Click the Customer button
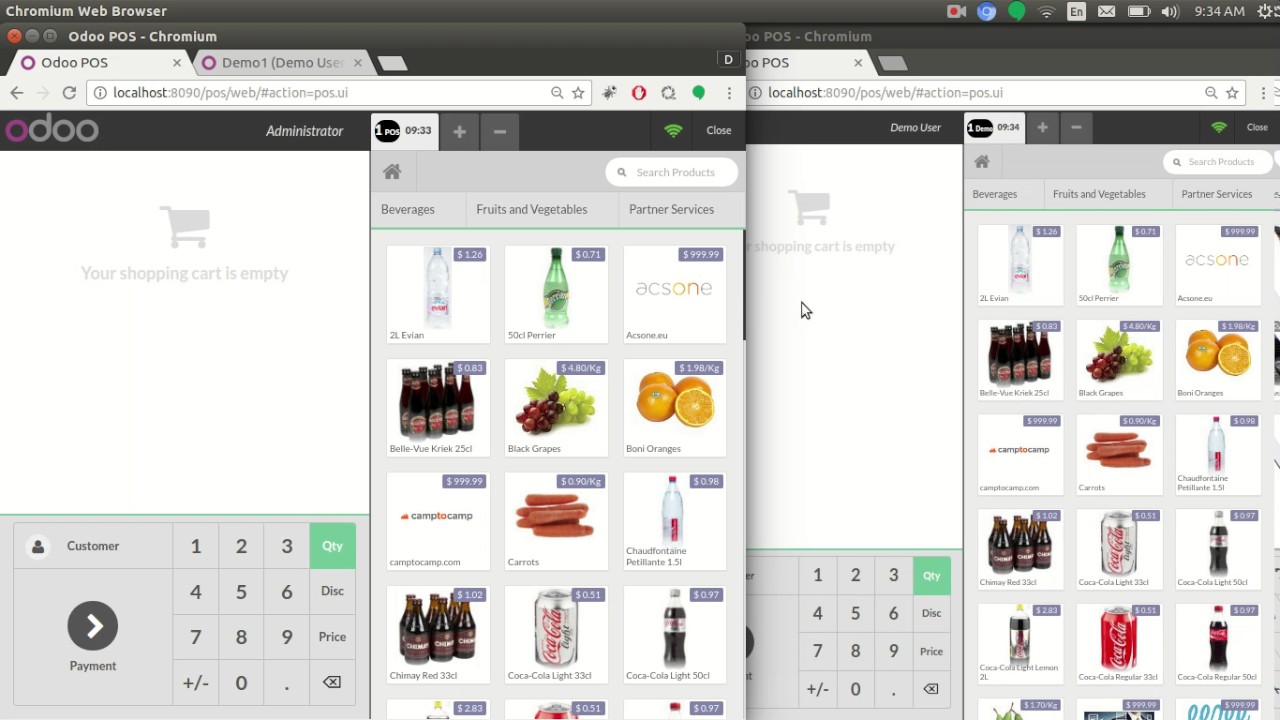This screenshot has width=1280, height=720. coord(93,546)
